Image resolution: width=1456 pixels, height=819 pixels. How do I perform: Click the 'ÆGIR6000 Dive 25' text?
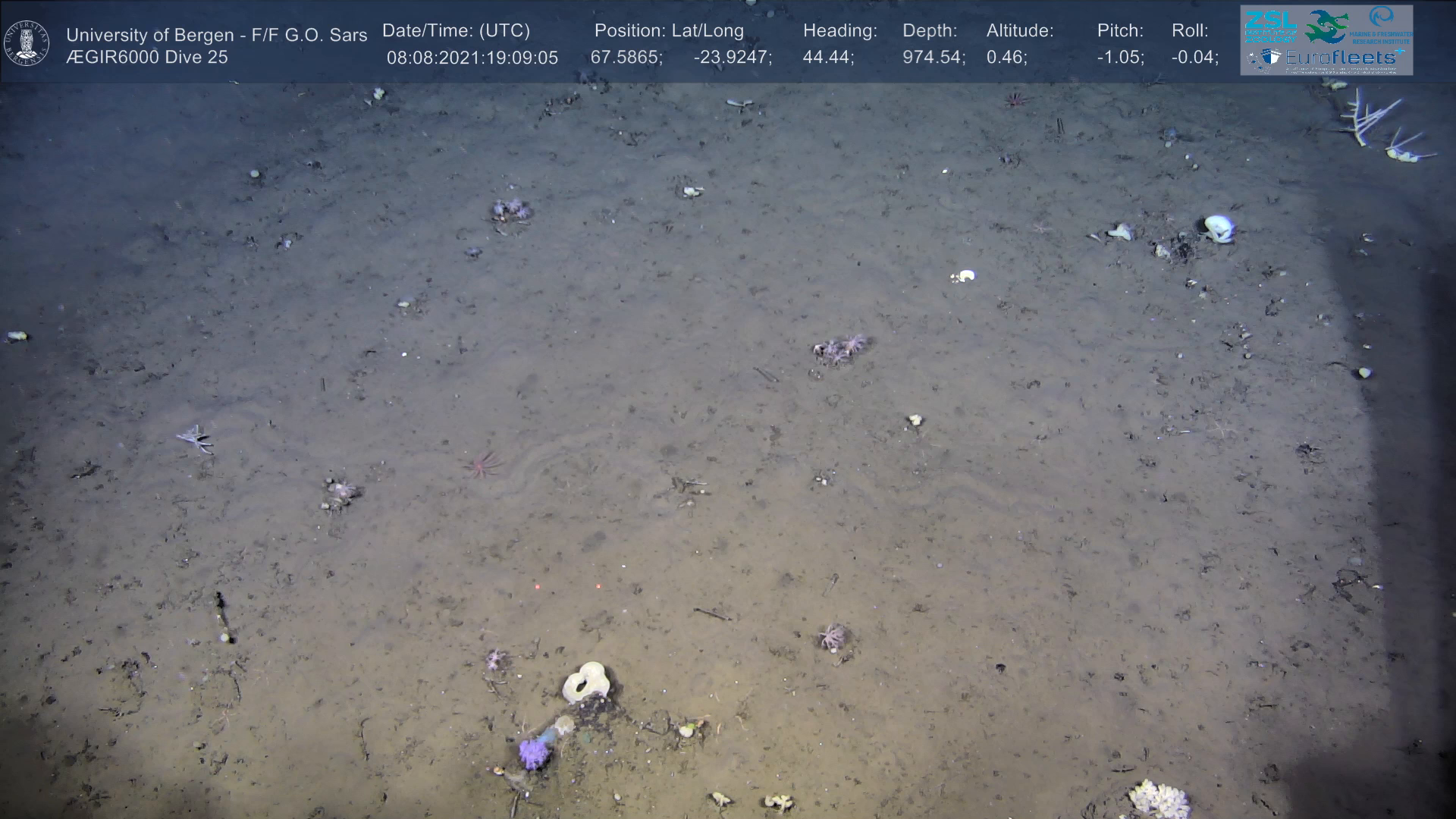[146, 58]
